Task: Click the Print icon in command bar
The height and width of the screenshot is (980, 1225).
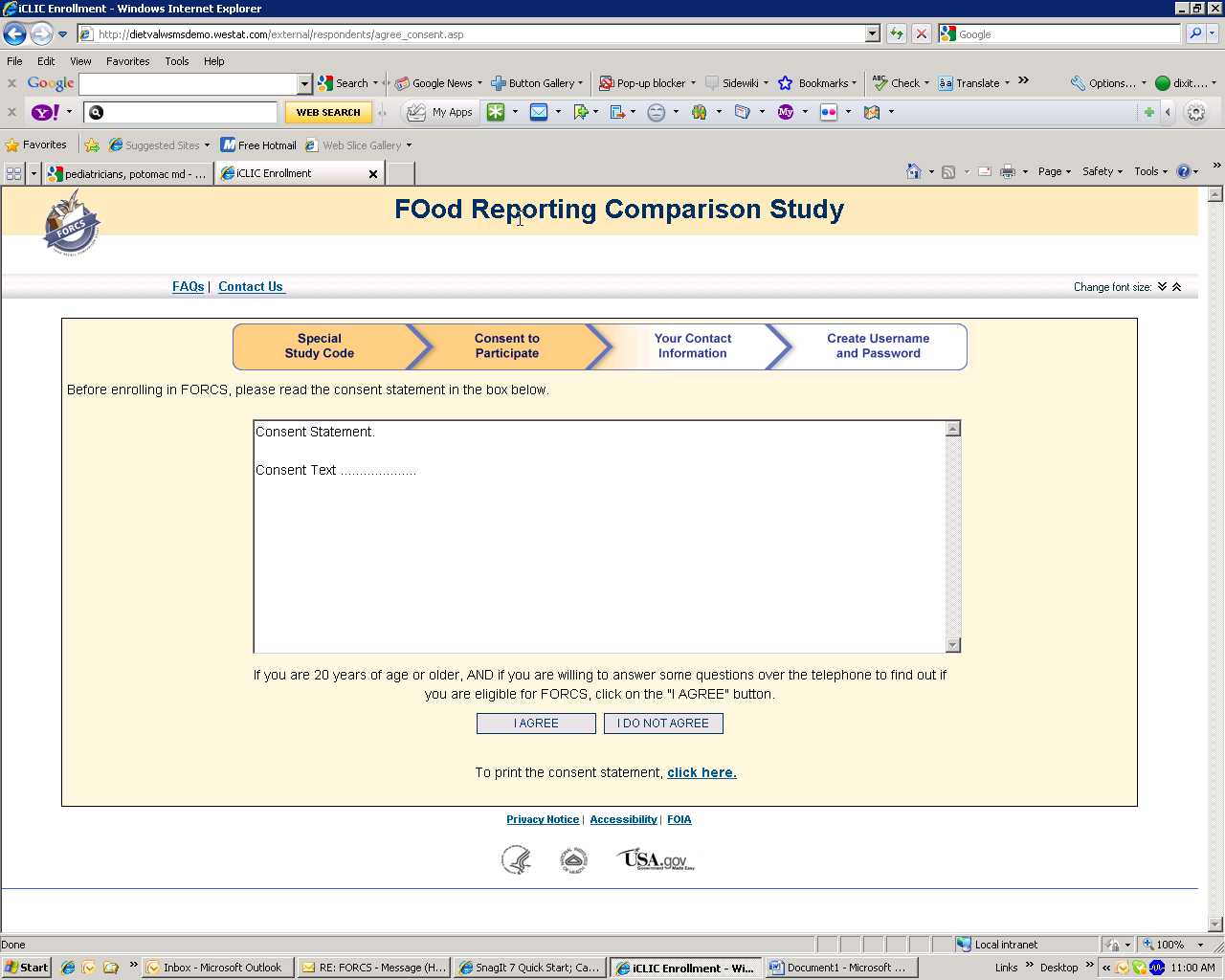Action: [1008, 172]
